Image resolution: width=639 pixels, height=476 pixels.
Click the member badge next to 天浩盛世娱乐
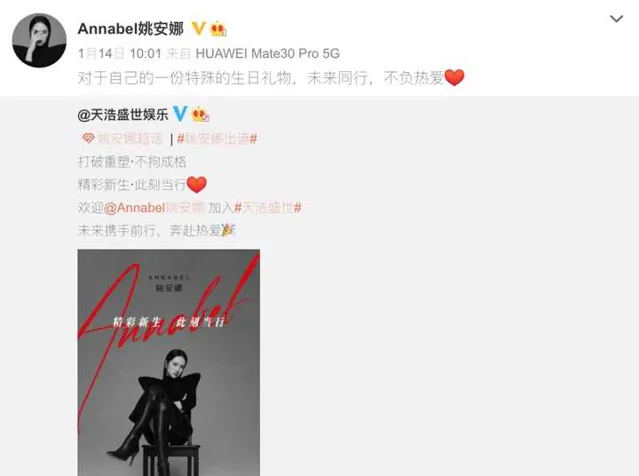(200, 115)
